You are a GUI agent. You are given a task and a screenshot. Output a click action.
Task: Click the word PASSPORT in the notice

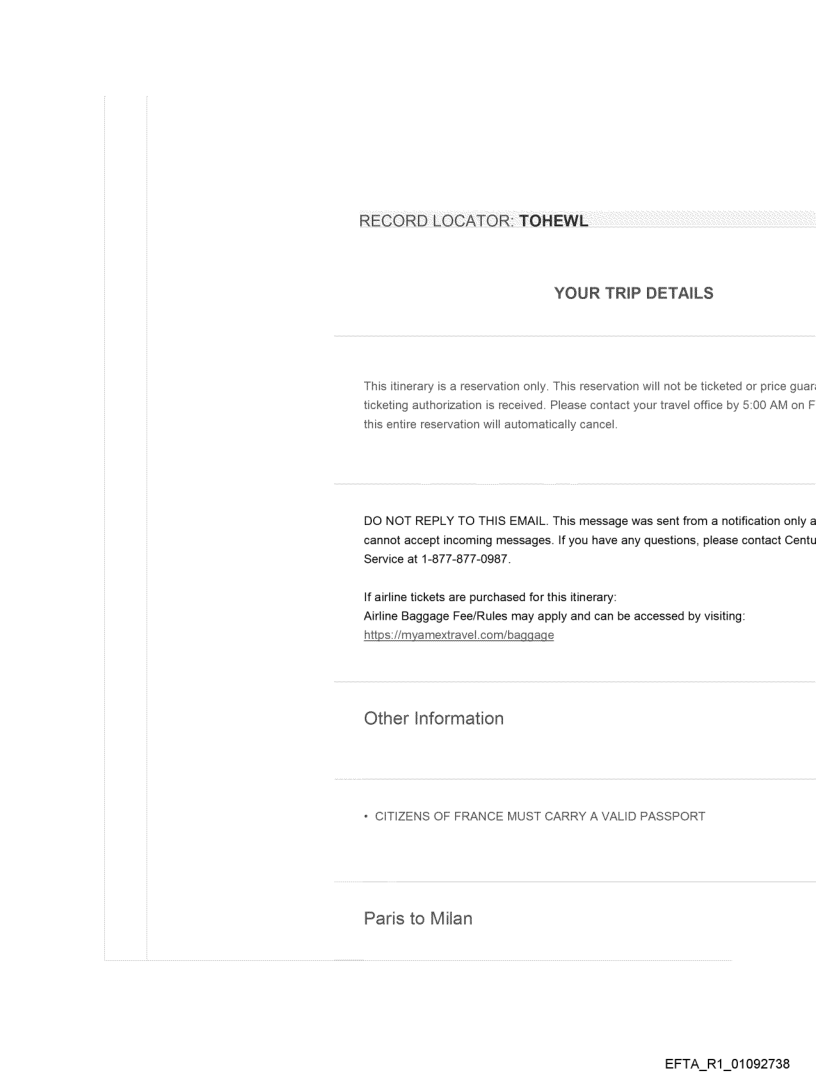coord(674,816)
